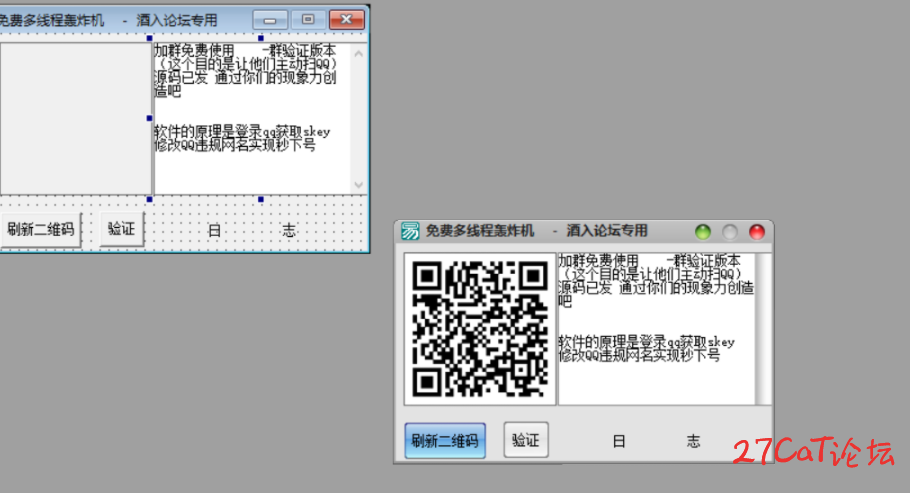This screenshot has width=910, height=493.
Task: Click the running window title bar text
Action: click(x=537, y=231)
